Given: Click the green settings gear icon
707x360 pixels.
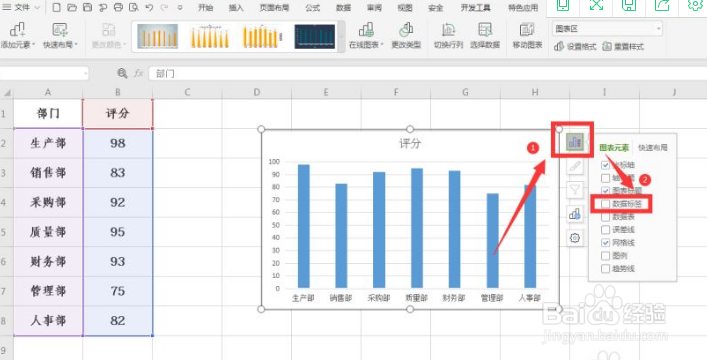Looking at the screenshot, I should (x=695, y=5).
